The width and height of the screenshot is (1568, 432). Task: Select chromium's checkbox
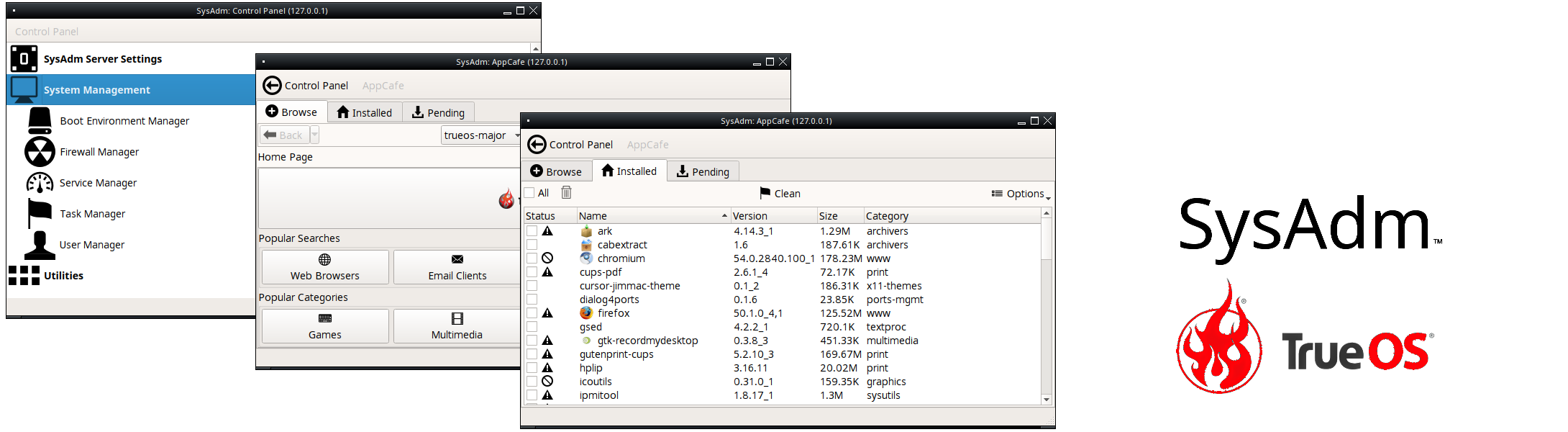point(532,258)
